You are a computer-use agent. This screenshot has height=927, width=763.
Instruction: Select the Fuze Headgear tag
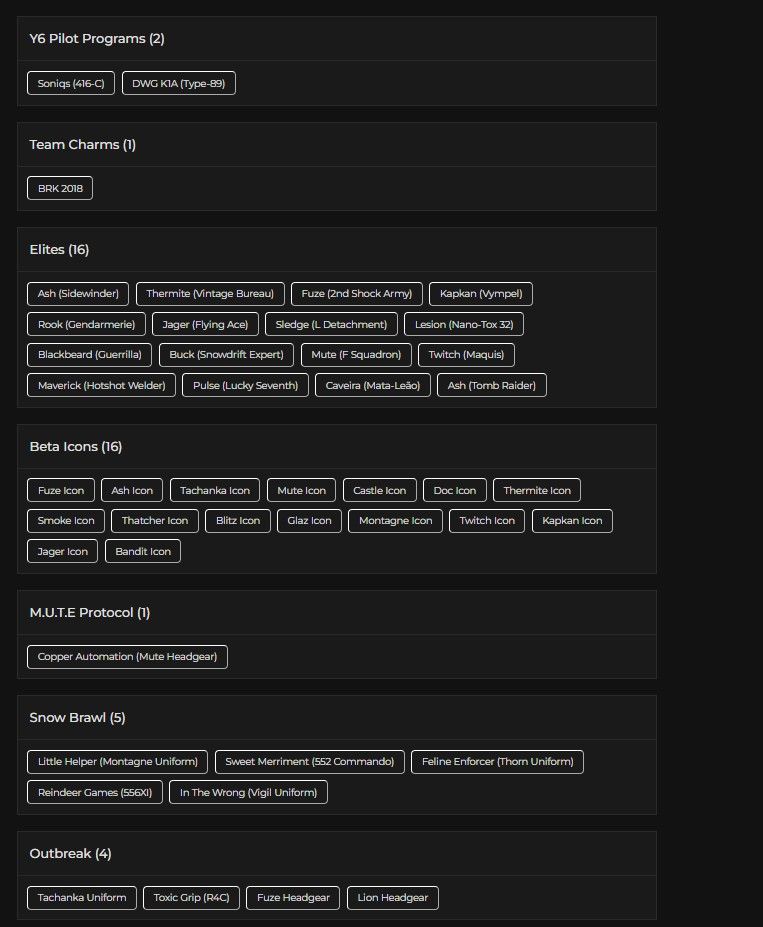tap(293, 897)
